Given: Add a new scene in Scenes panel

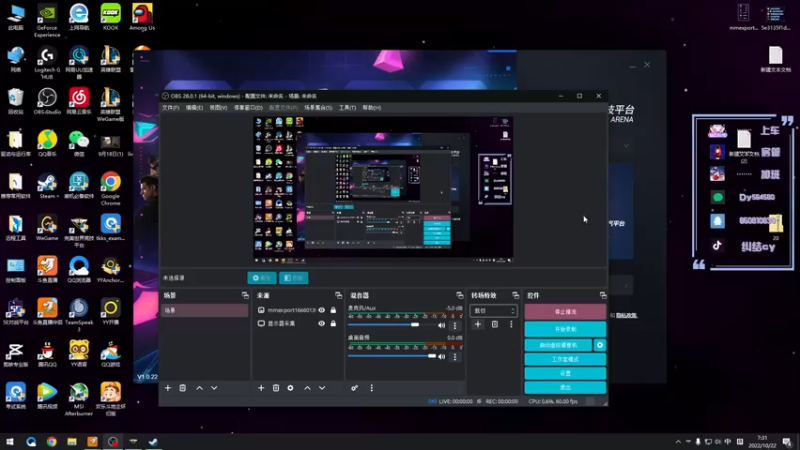Looking at the screenshot, I should click(x=168, y=388).
